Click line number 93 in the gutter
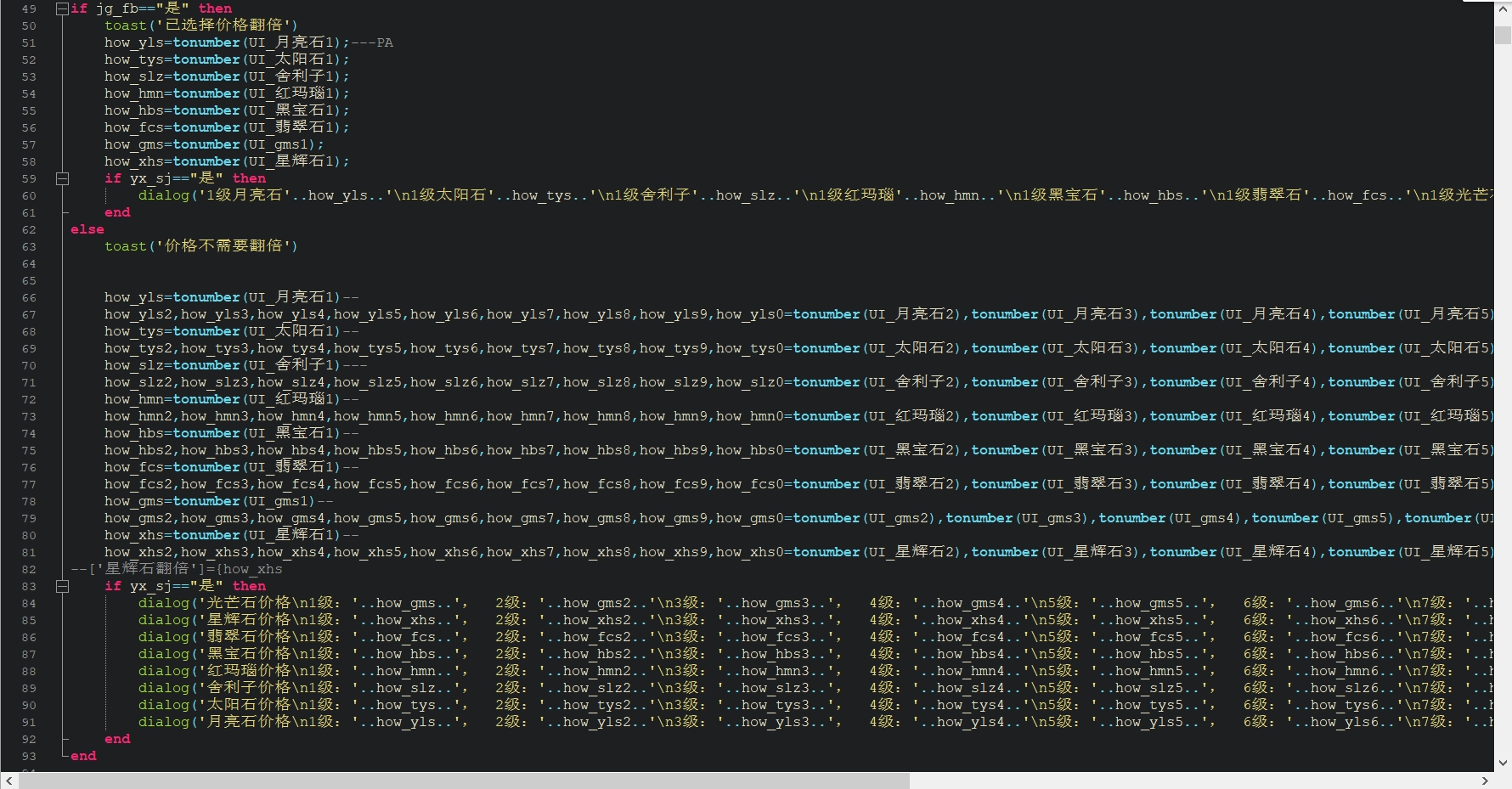The image size is (1512, 789). pos(29,756)
